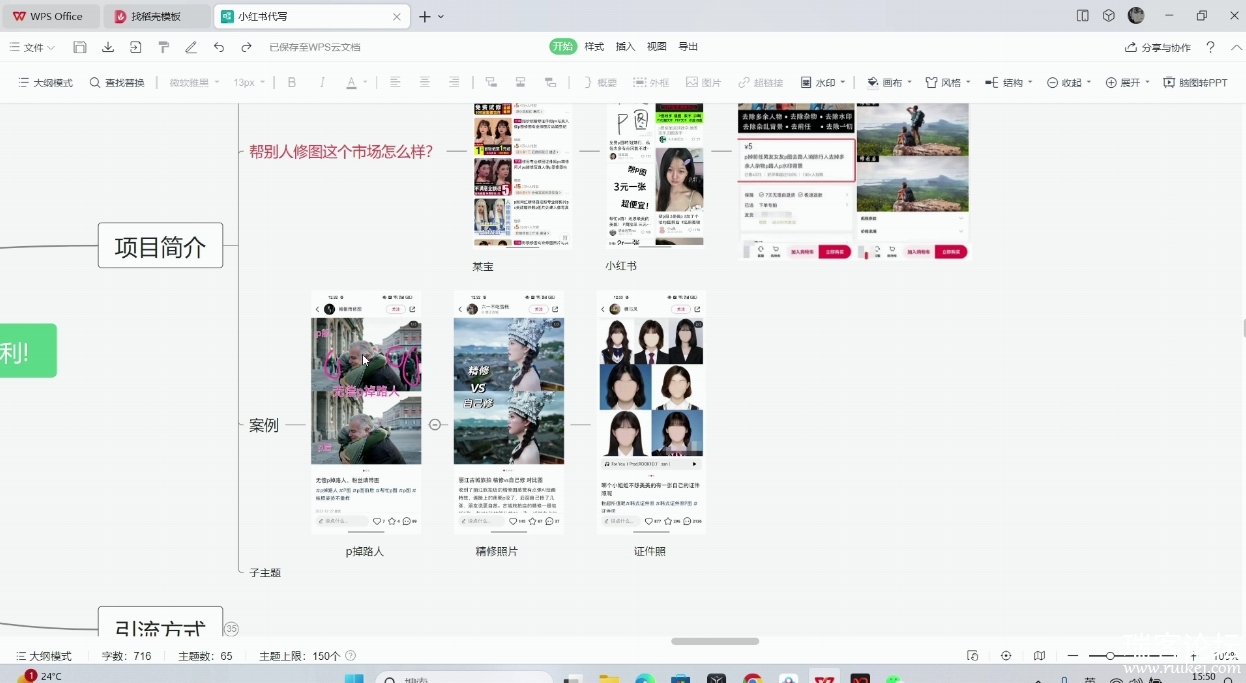Select the 项目简介 mind map node
Screen dimensions: 1246x683
(x=160, y=246)
